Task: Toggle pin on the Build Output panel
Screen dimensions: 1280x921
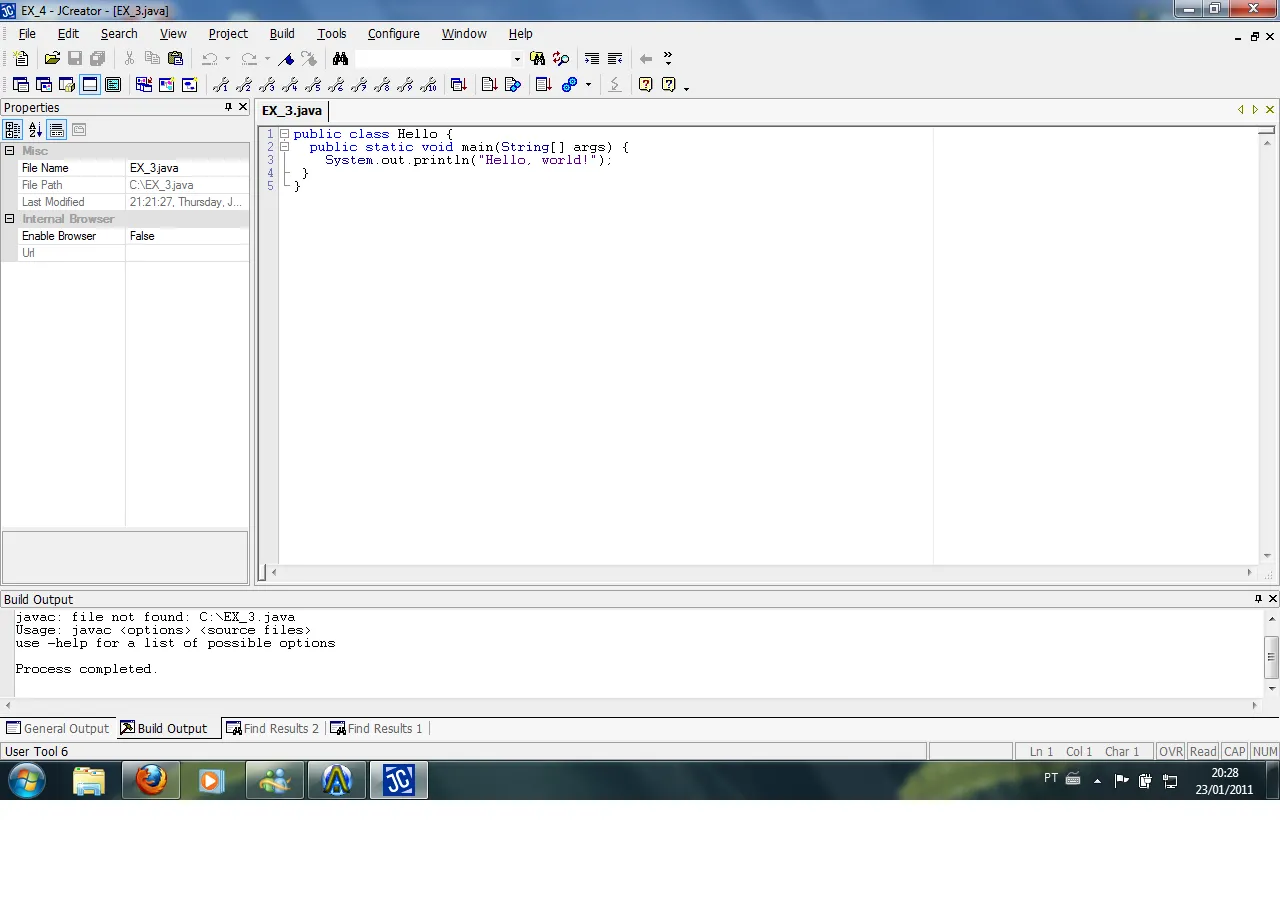Action: [1258, 599]
